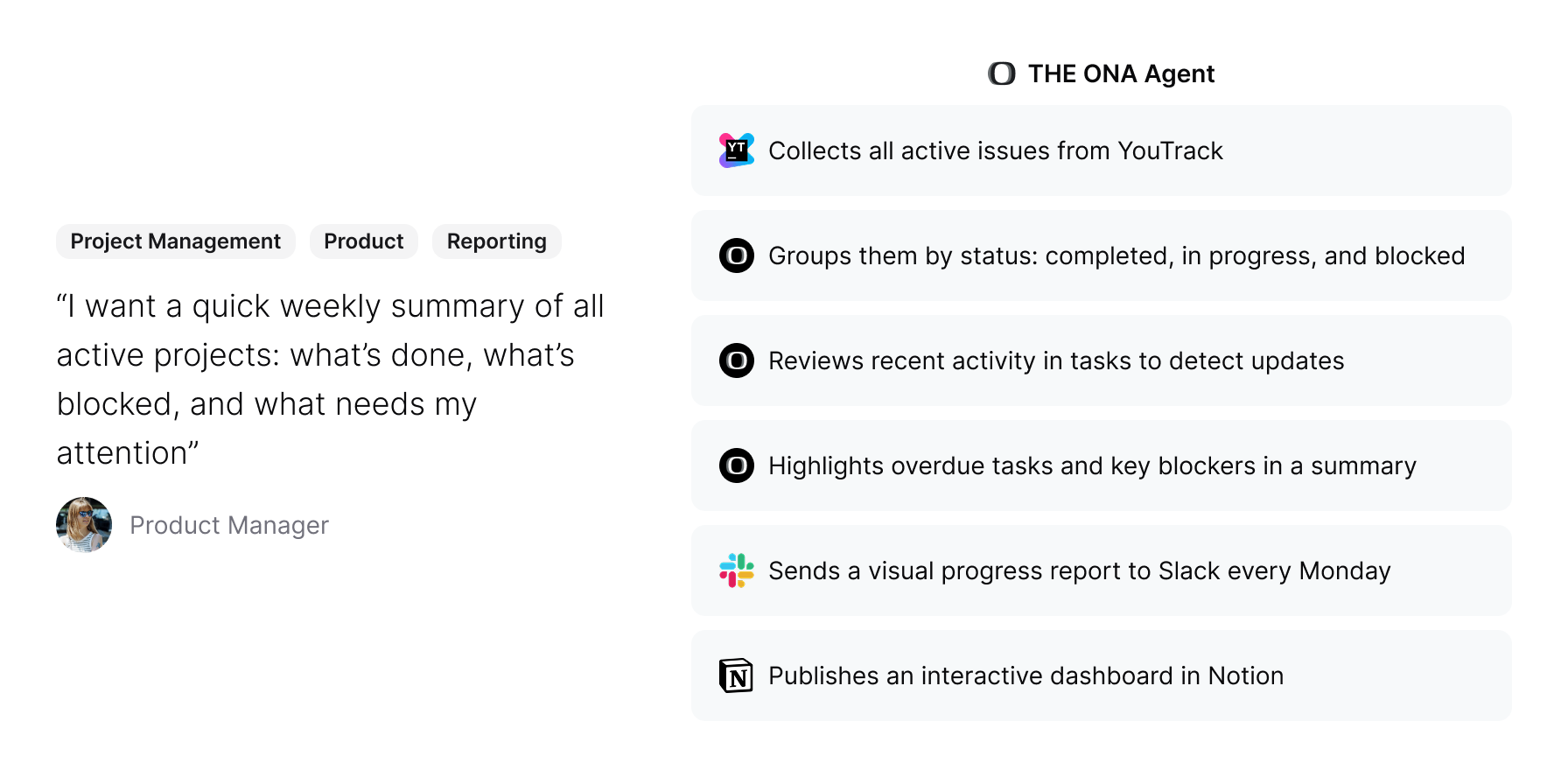
Task: Click the weekly summary quote text
Action: click(x=330, y=380)
